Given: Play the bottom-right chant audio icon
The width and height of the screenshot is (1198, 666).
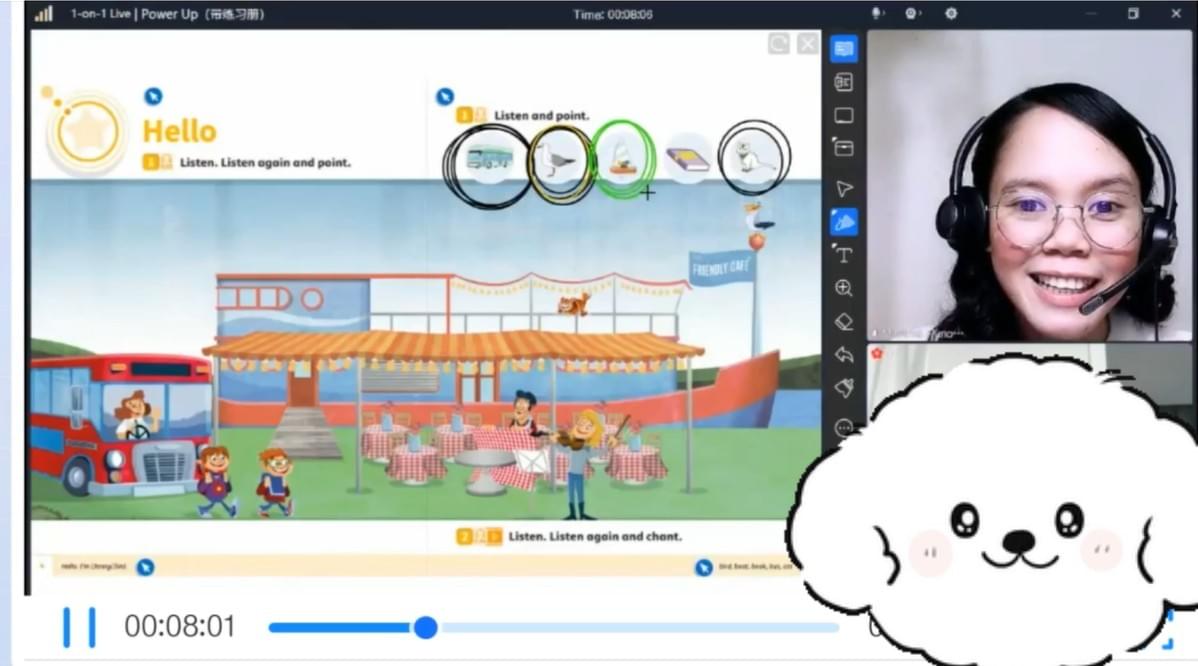Looking at the screenshot, I should click(x=704, y=567).
